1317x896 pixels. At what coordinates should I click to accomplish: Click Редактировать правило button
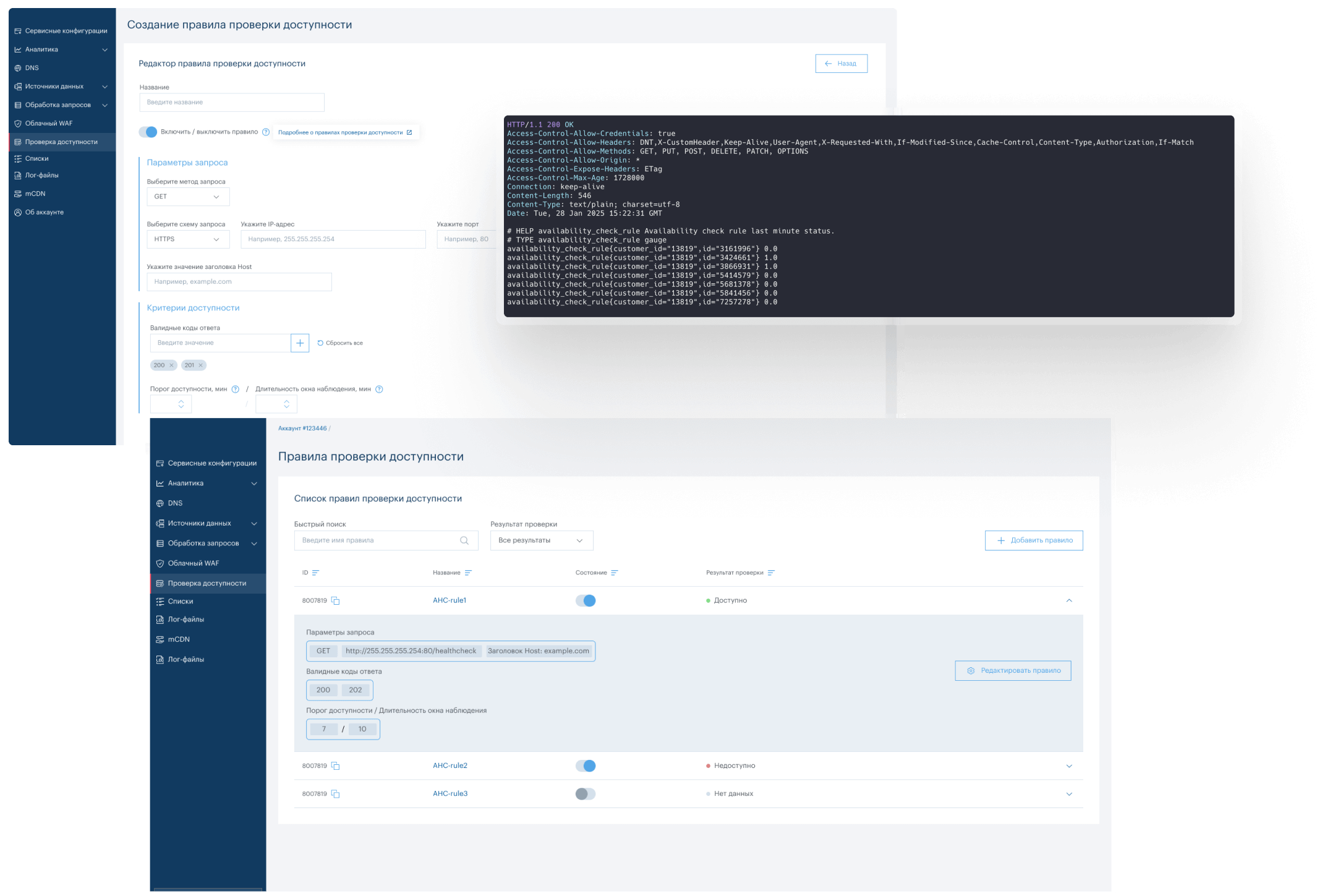[x=1013, y=670]
